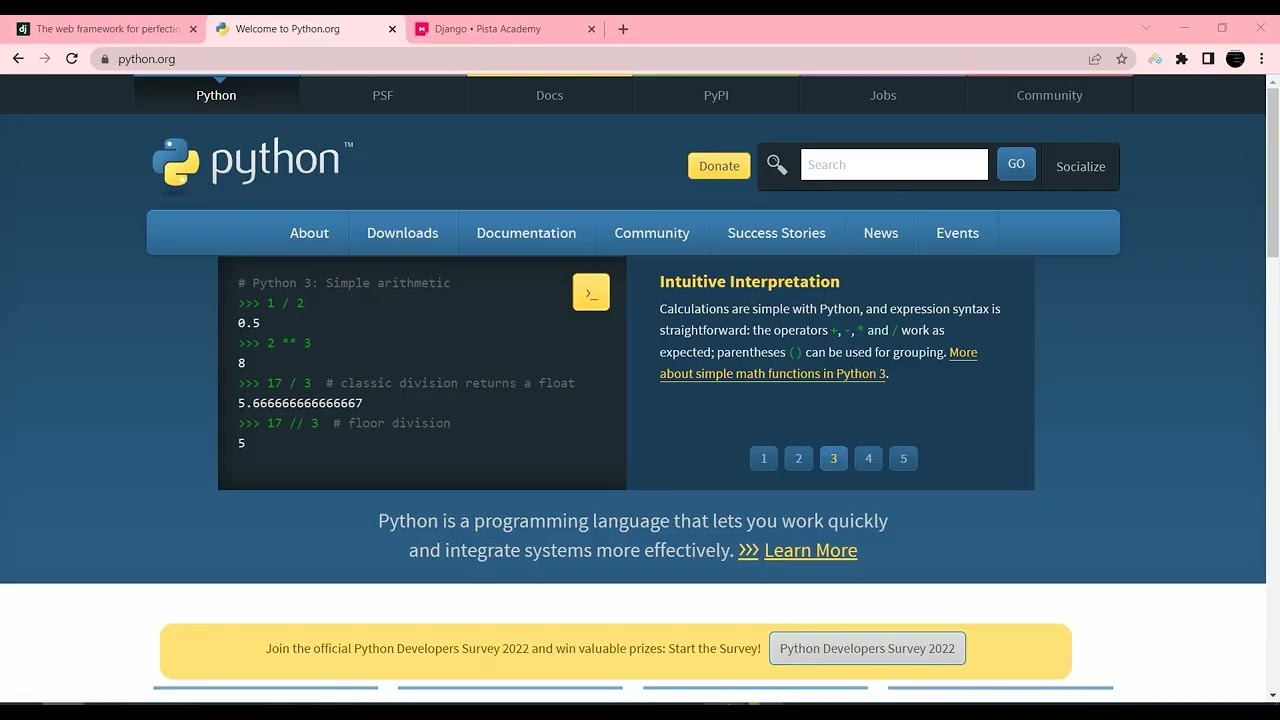
Task: Launch the interactive shell with the yellow prompt icon
Action: coord(591,292)
